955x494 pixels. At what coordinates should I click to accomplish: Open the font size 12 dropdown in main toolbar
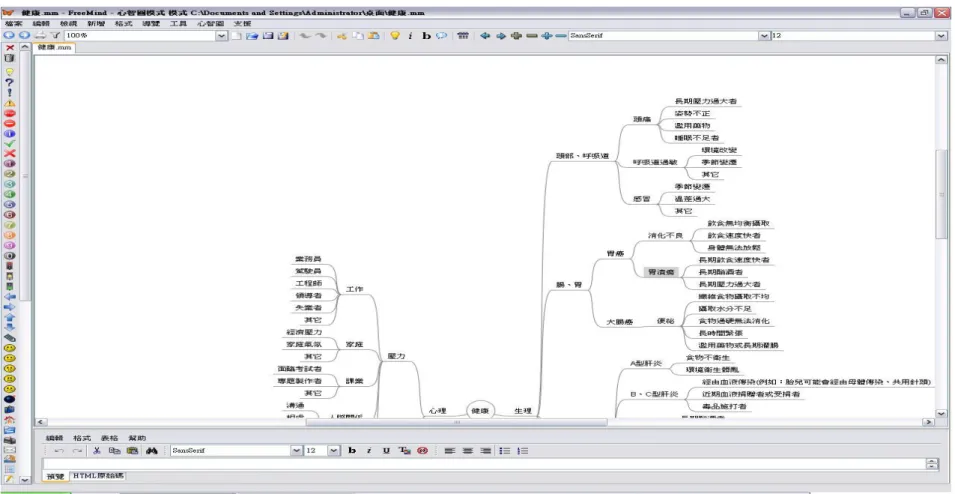tap(942, 36)
